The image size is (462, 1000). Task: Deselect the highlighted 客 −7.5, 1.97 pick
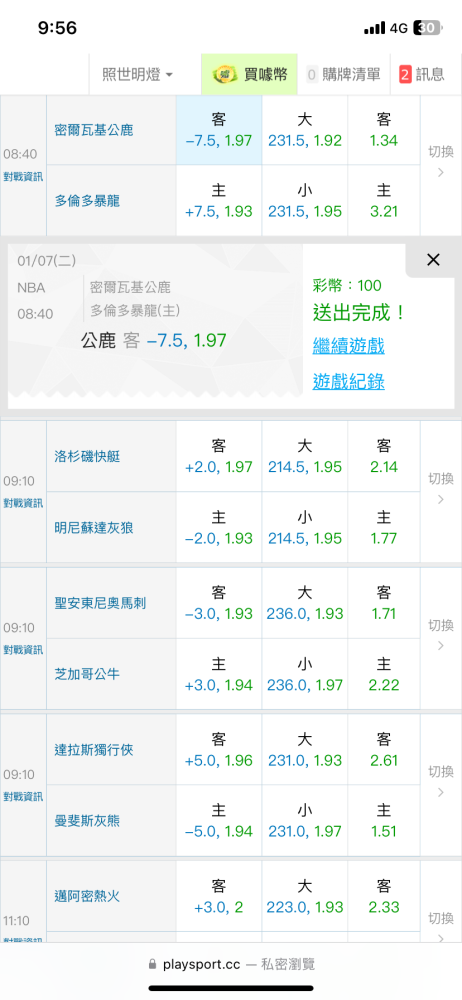click(x=219, y=130)
